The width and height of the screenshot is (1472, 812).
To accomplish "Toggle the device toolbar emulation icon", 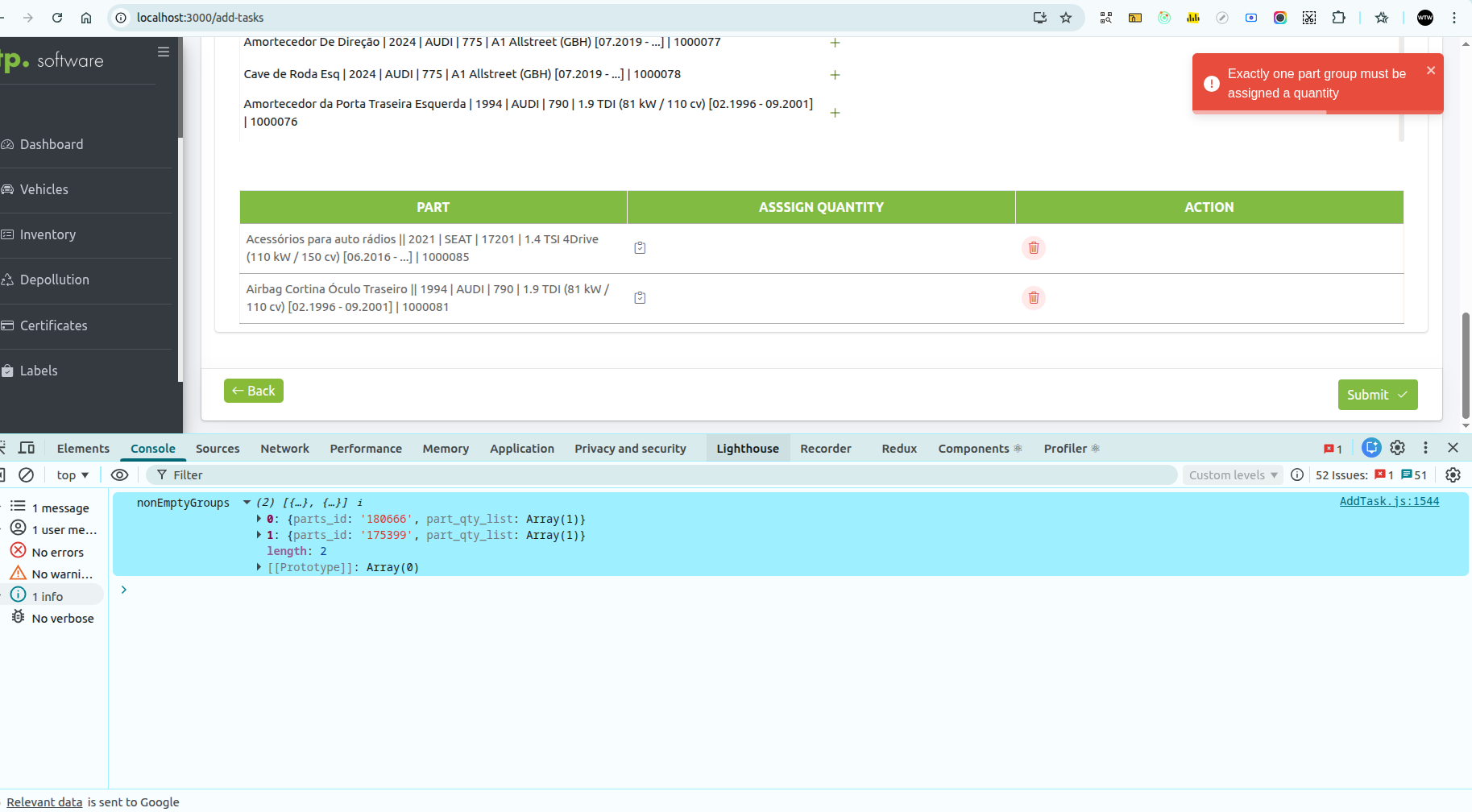I will 27,448.
